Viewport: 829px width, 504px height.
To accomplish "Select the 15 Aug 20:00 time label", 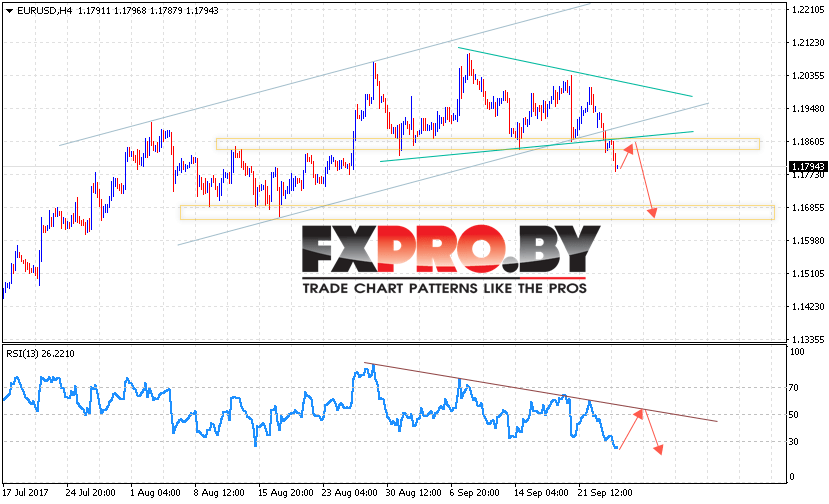I will click(x=285, y=493).
